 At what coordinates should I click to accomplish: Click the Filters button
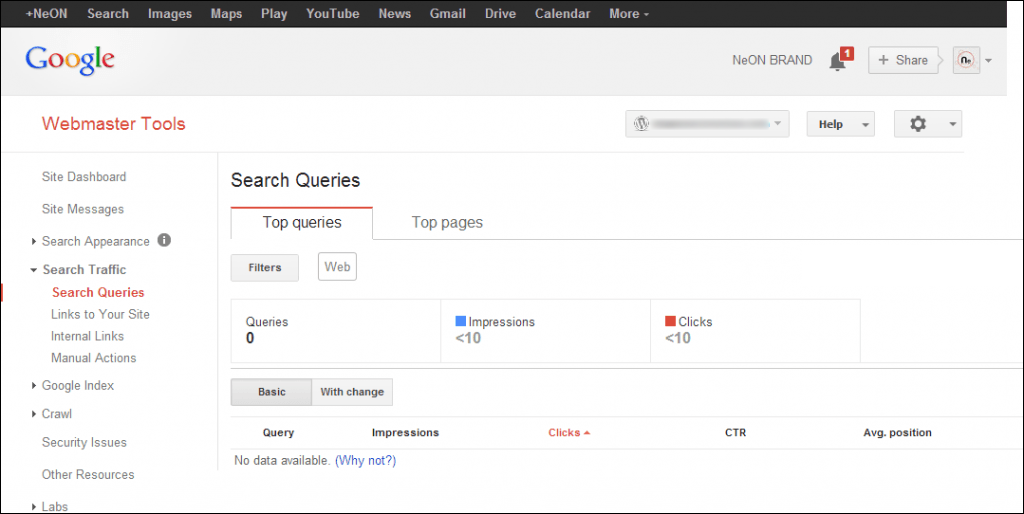point(265,267)
